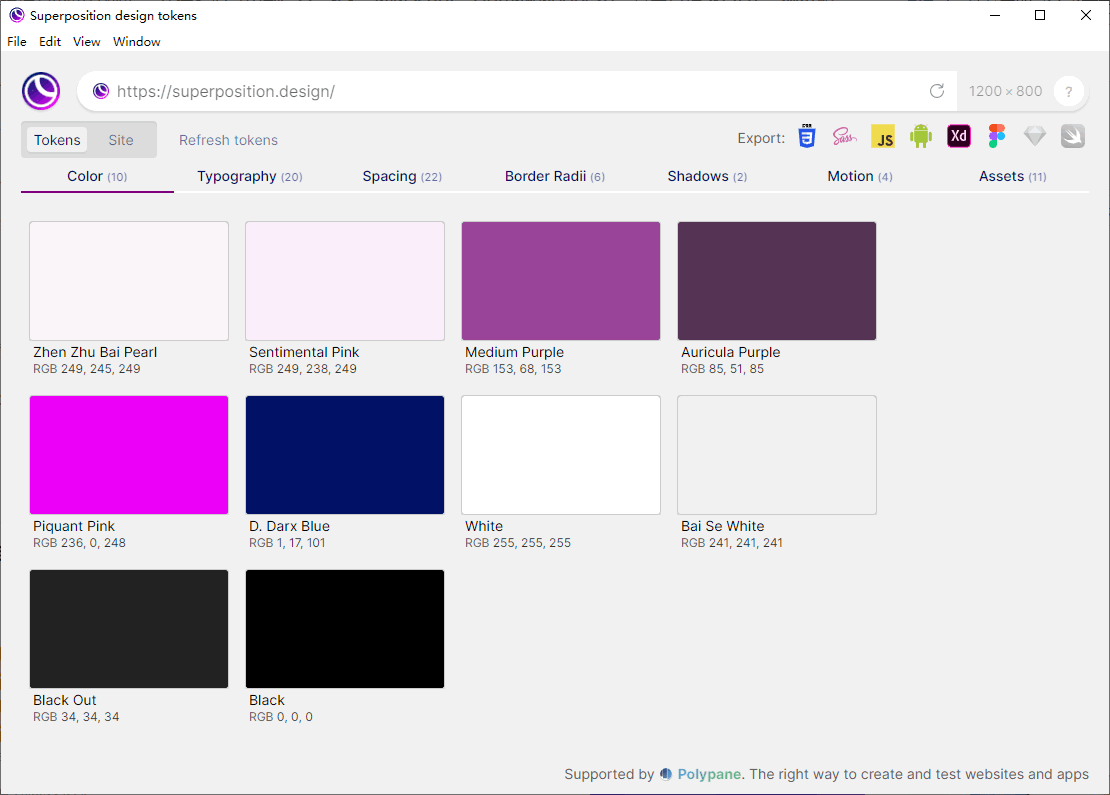This screenshot has width=1110, height=795.
Task: Open the help question mark button
Action: coord(1069,91)
